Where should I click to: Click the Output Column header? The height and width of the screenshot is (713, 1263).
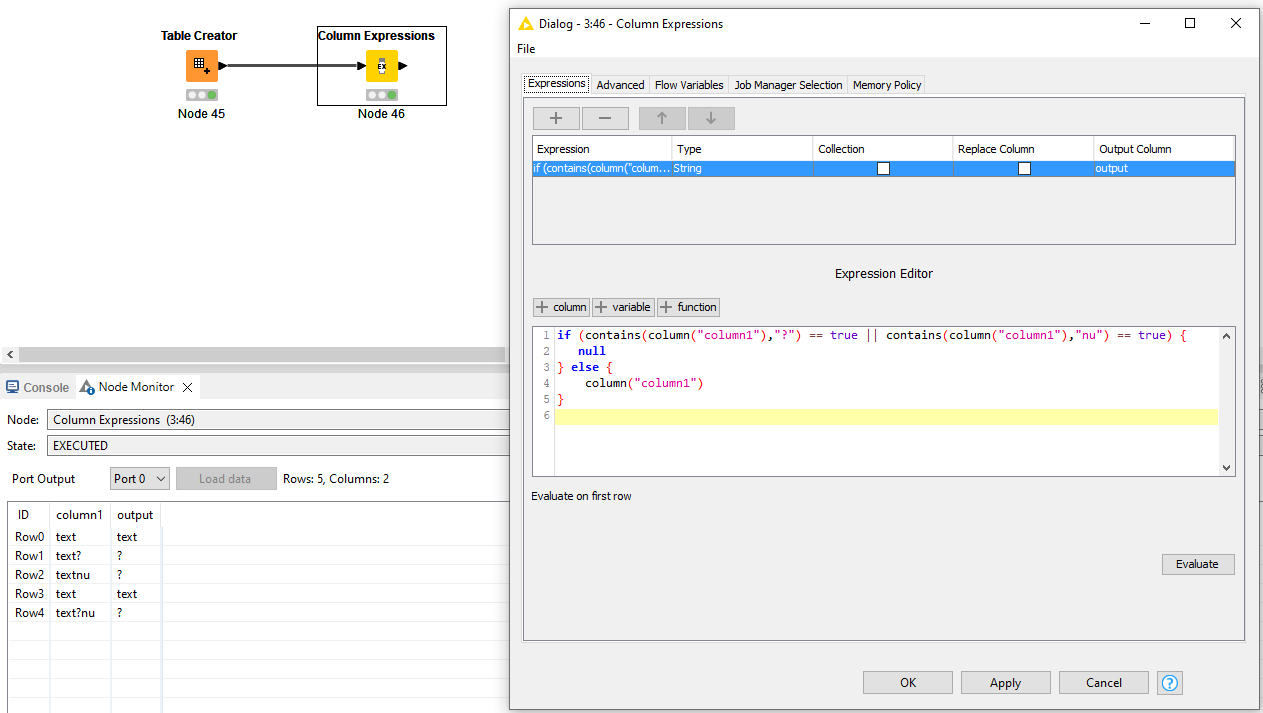1164,149
